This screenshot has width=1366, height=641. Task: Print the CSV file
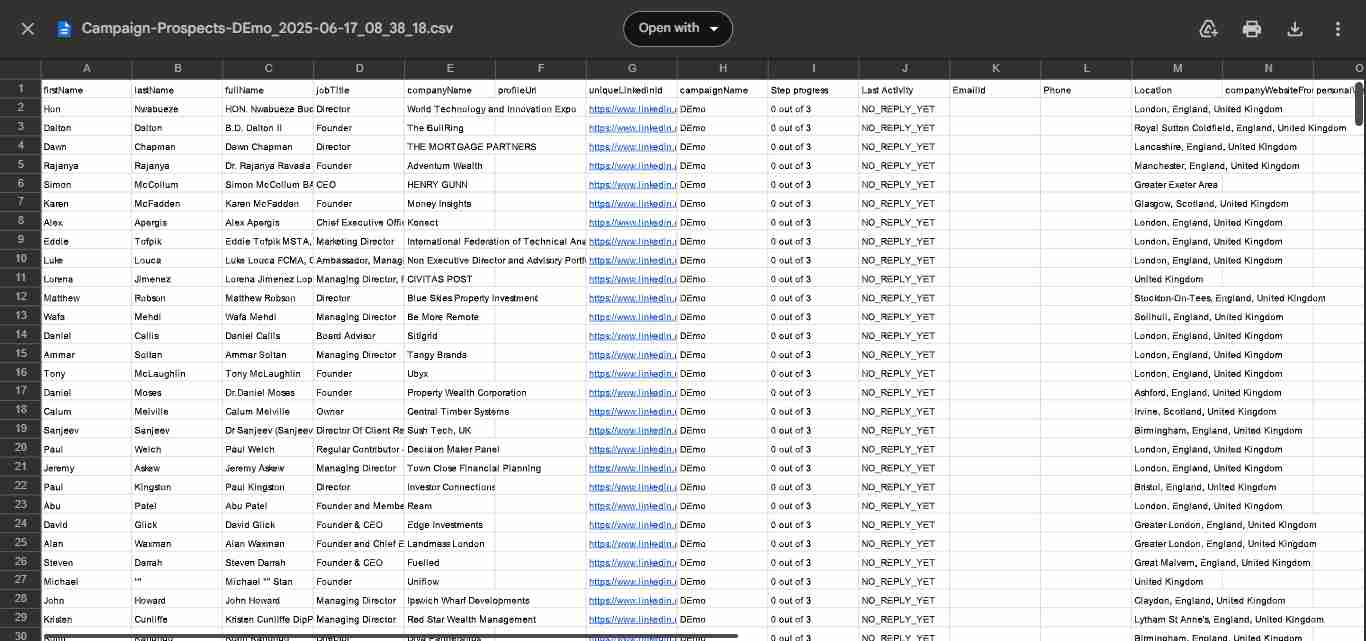1252,28
